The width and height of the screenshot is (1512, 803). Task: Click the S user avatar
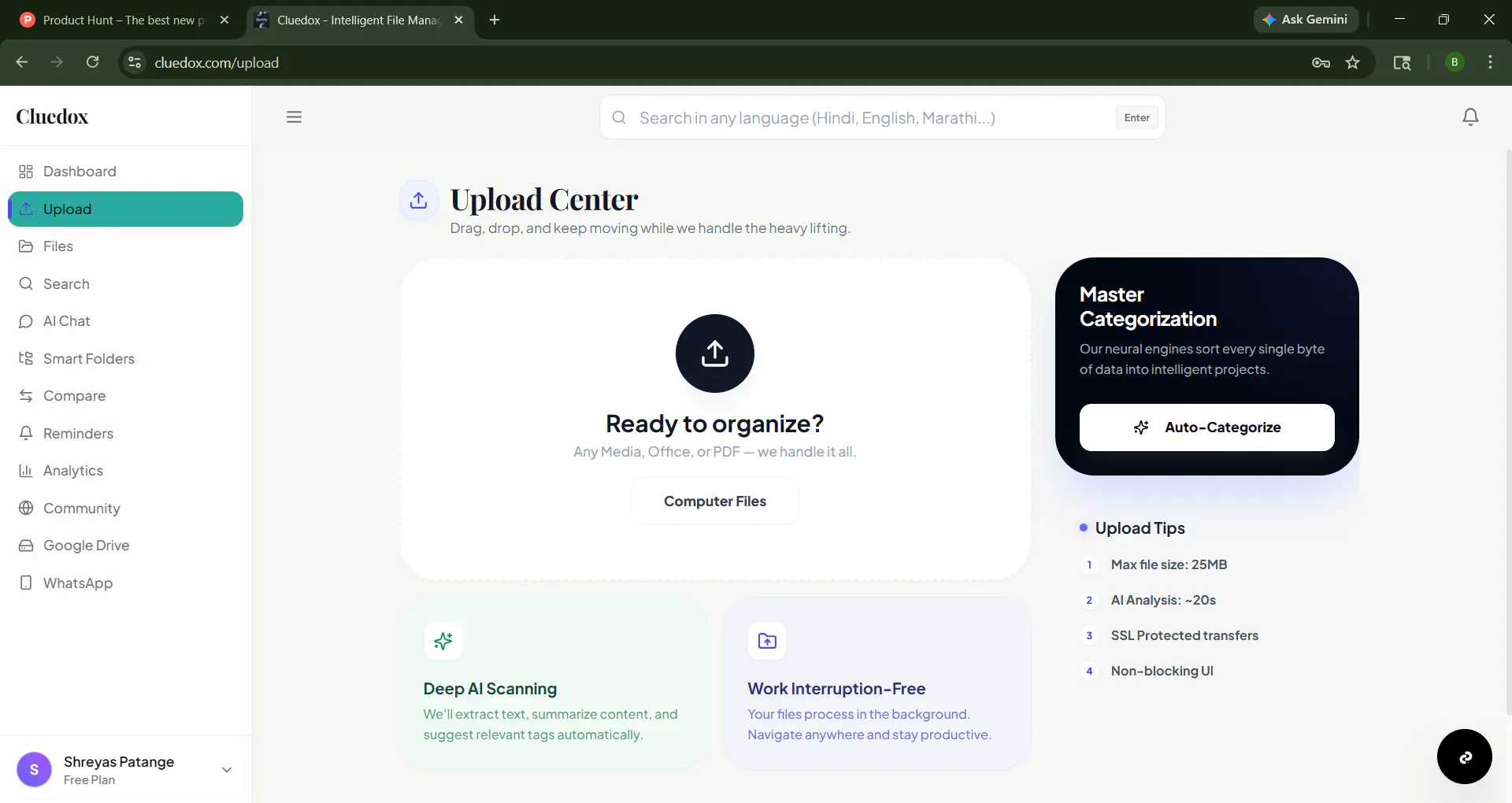pyautogui.click(x=34, y=770)
